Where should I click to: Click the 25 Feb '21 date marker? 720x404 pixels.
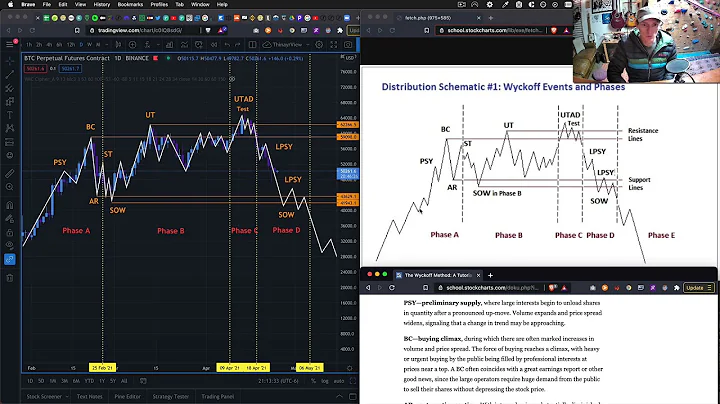tap(102, 368)
